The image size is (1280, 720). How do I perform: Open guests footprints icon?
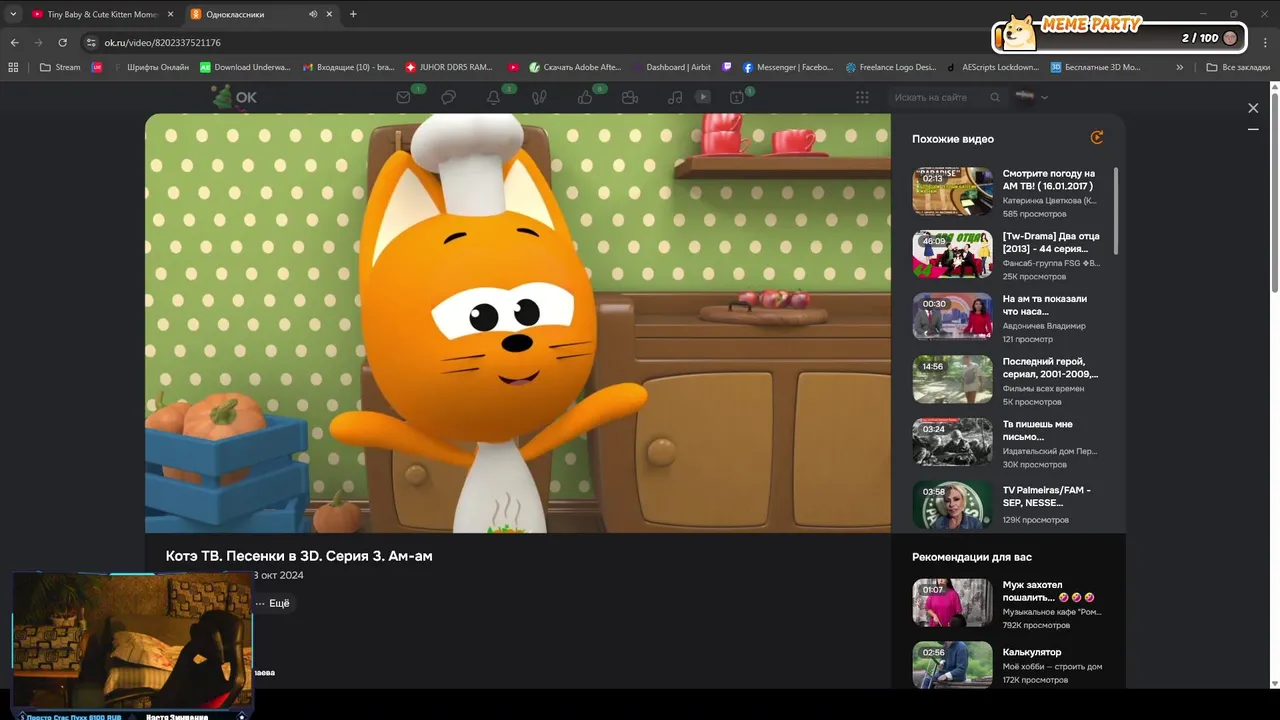(x=539, y=97)
